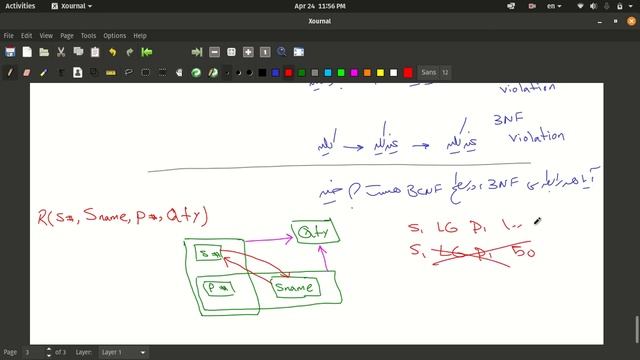Activate the Vertical Space tool
The width and height of the screenshot is (640, 360).
pos(162,73)
